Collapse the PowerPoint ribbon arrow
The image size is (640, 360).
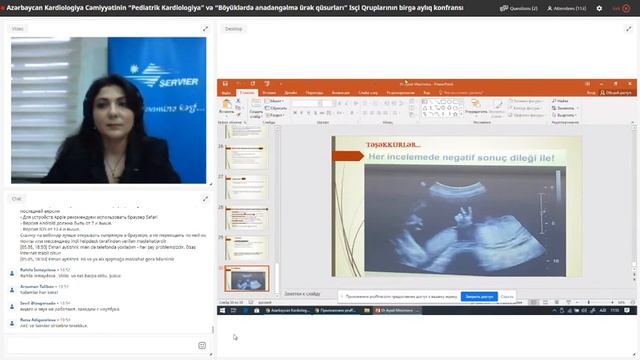(633, 122)
